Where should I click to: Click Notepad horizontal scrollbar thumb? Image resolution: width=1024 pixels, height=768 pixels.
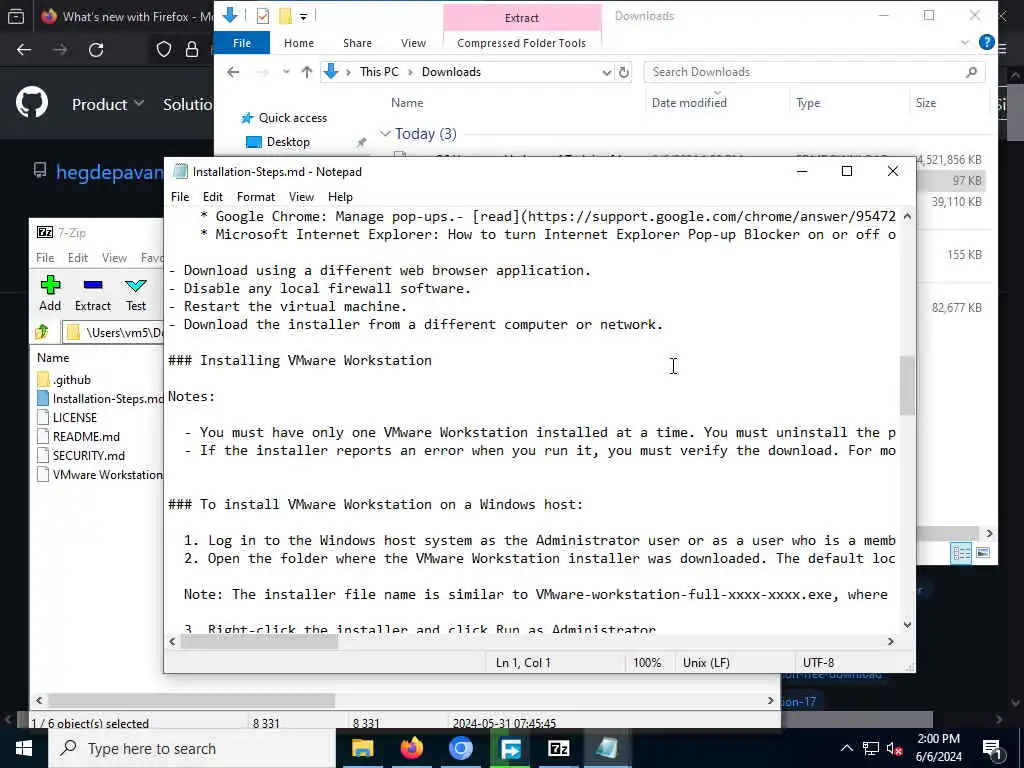point(259,641)
